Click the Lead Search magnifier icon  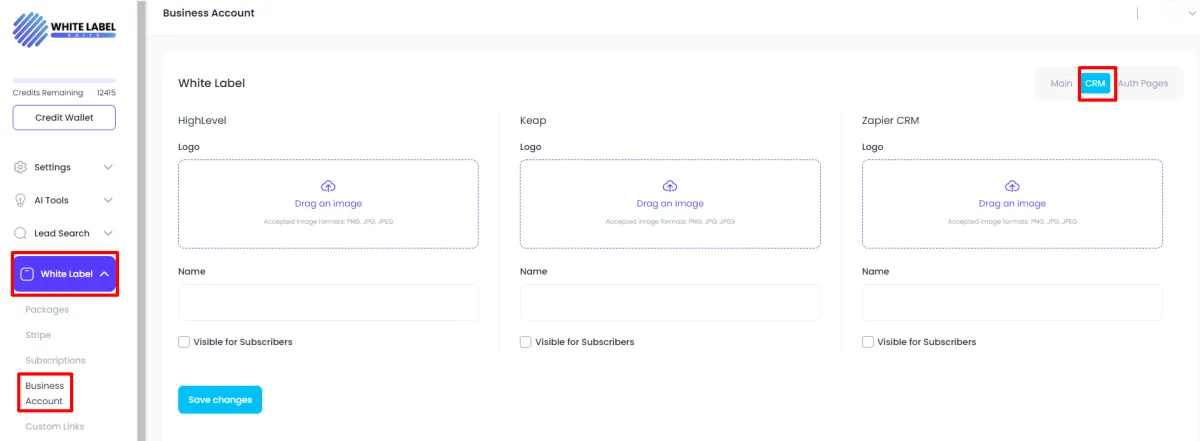point(20,233)
